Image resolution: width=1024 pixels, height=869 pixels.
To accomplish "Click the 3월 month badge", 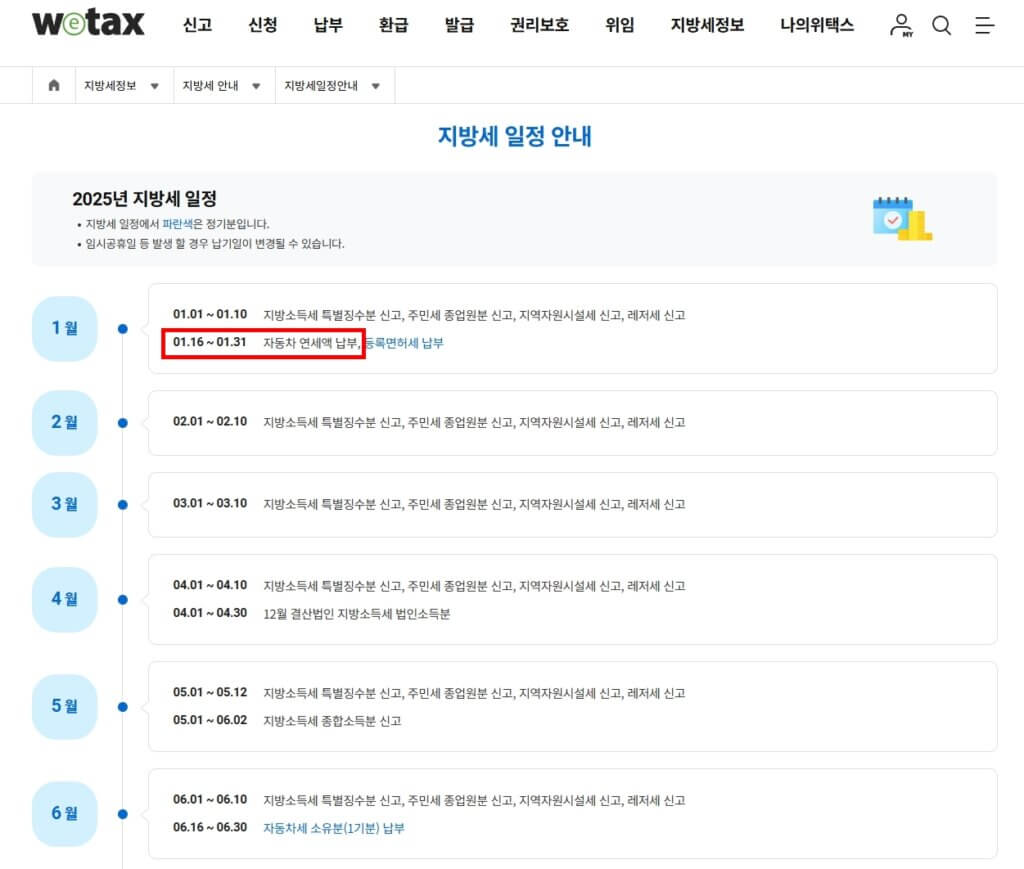I will click(65, 504).
